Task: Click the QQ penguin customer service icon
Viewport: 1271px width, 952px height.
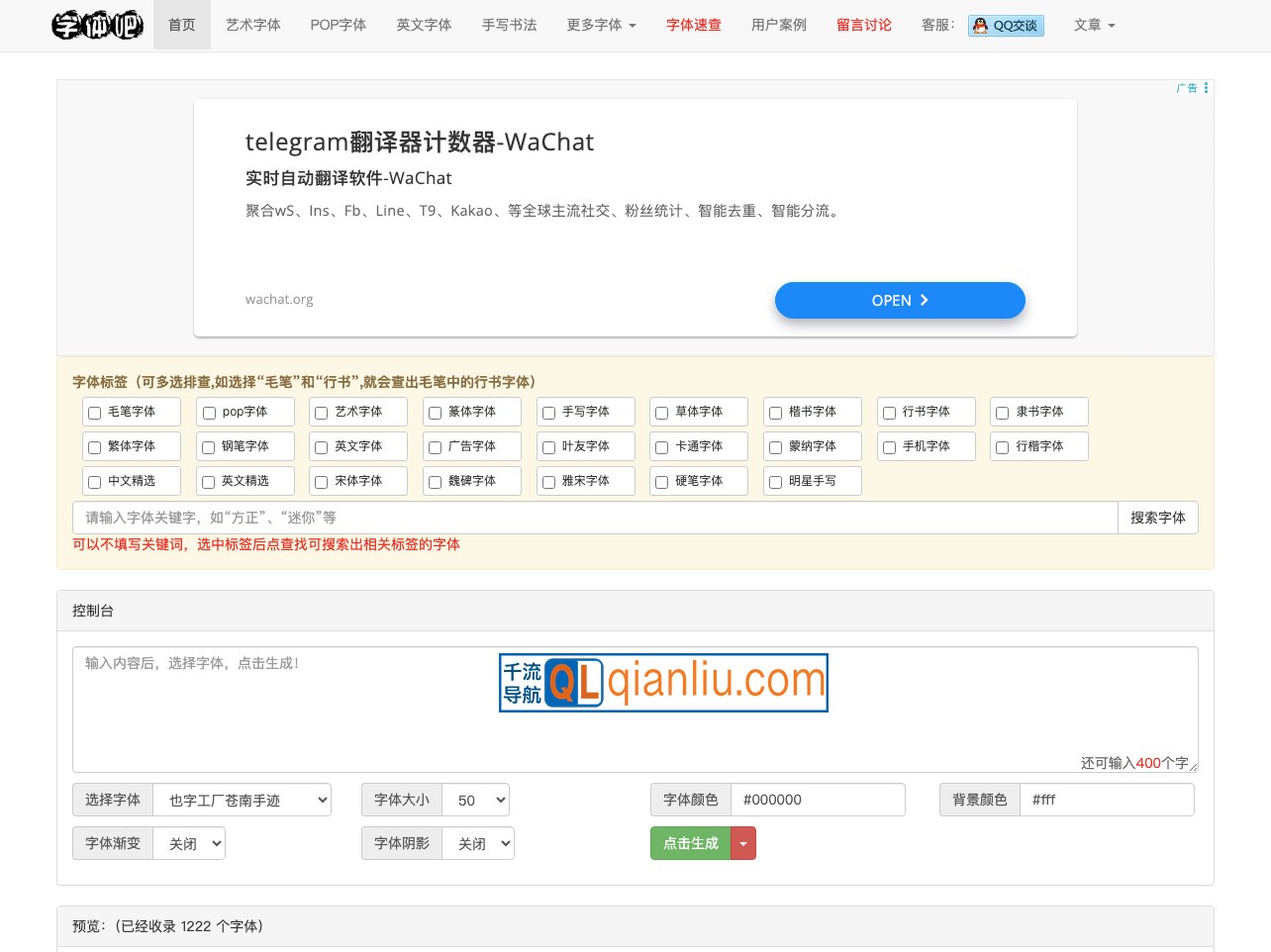Action: click(979, 26)
